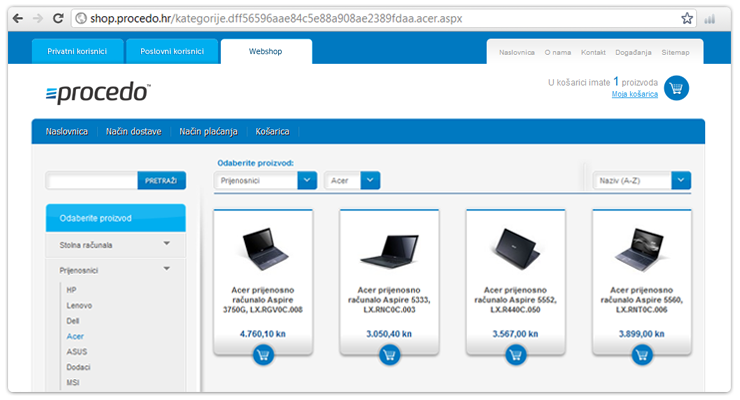
Task: Click product title Aspire 5552, LX.R440C.050
Action: (x=515, y=300)
